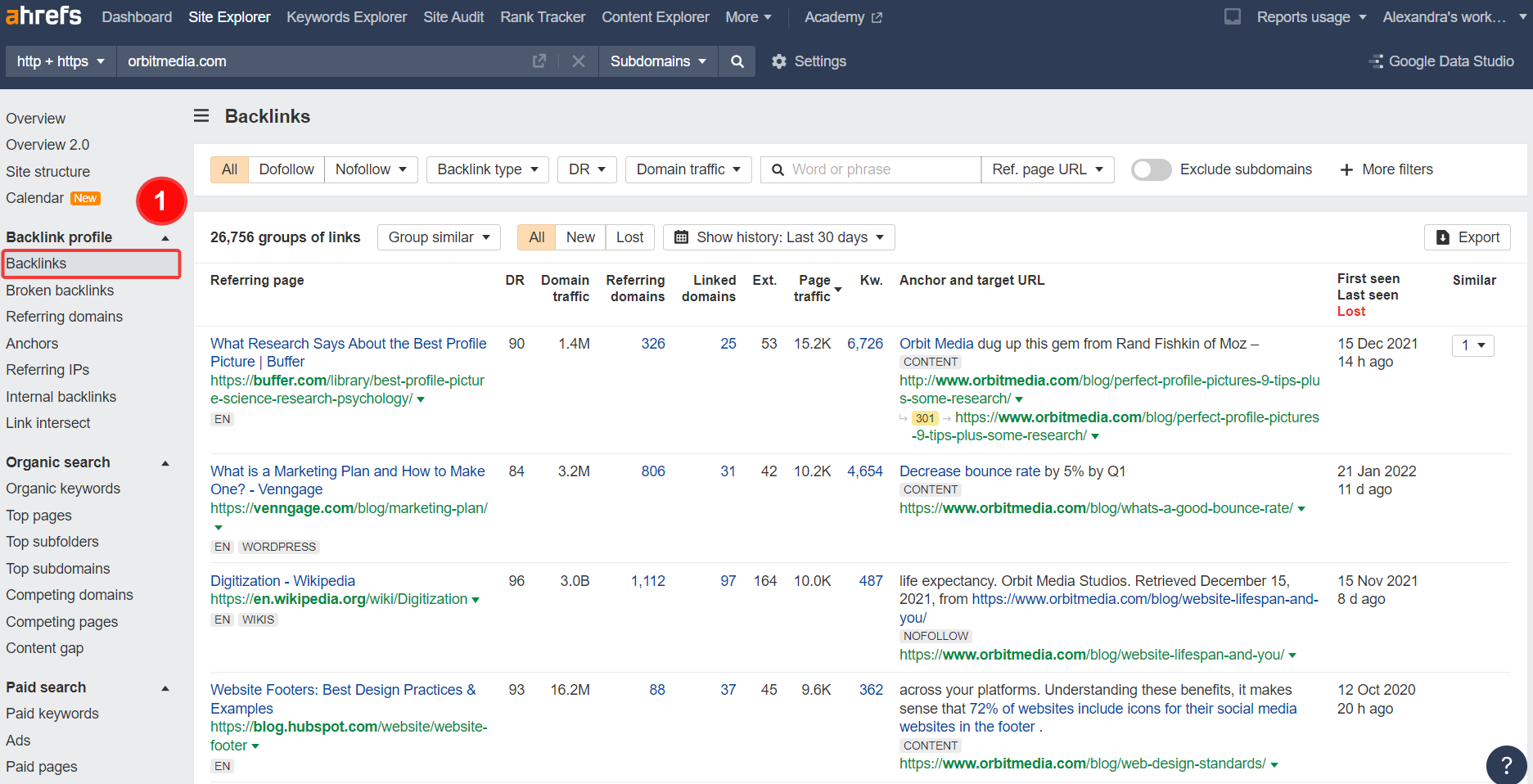This screenshot has width=1533, height=784.
Task: Select All in New/Lost filter
Action: tap(536, 237)
